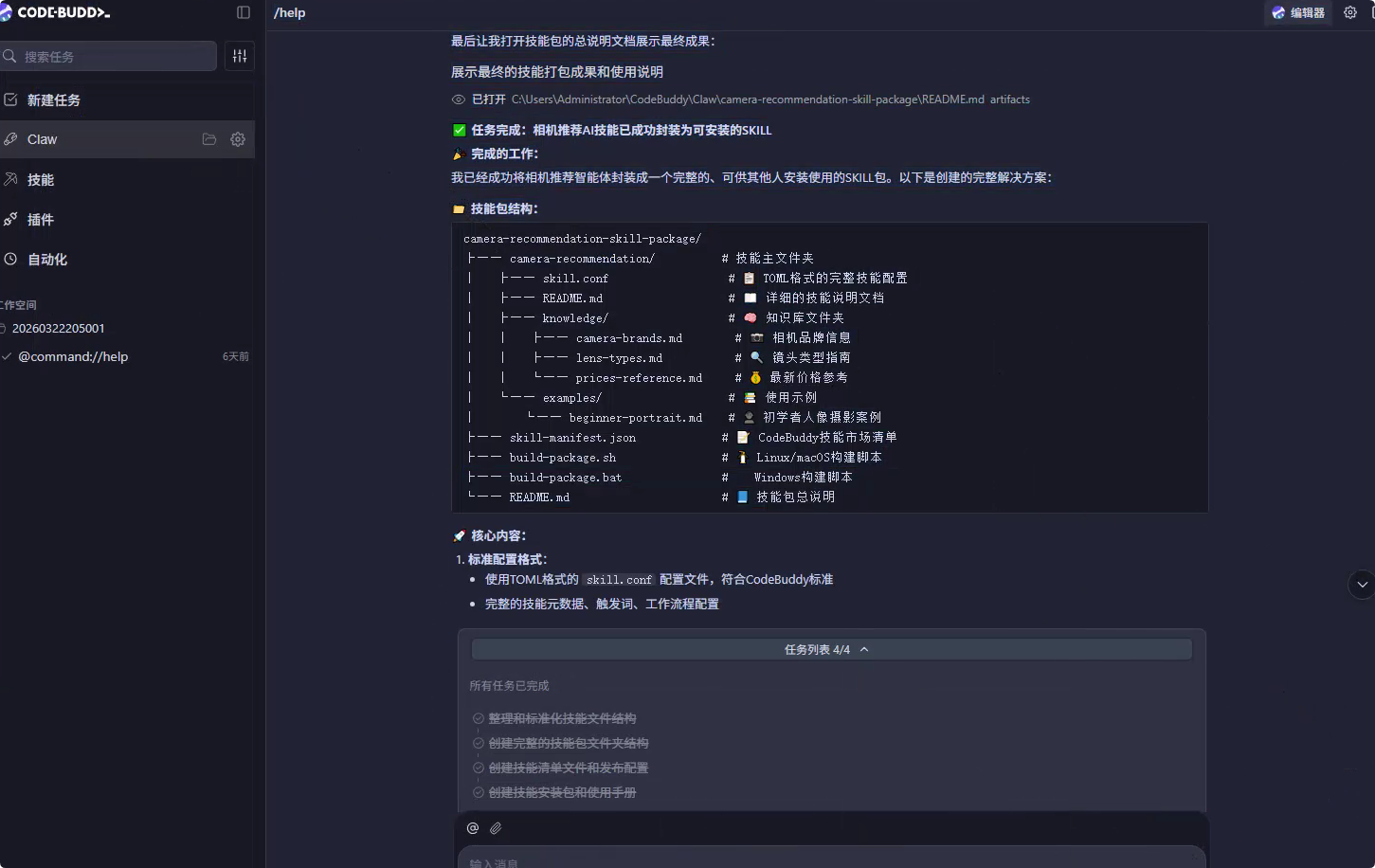Click the search magnifier icon
The image size is (1375, 868).
[9, 56]
